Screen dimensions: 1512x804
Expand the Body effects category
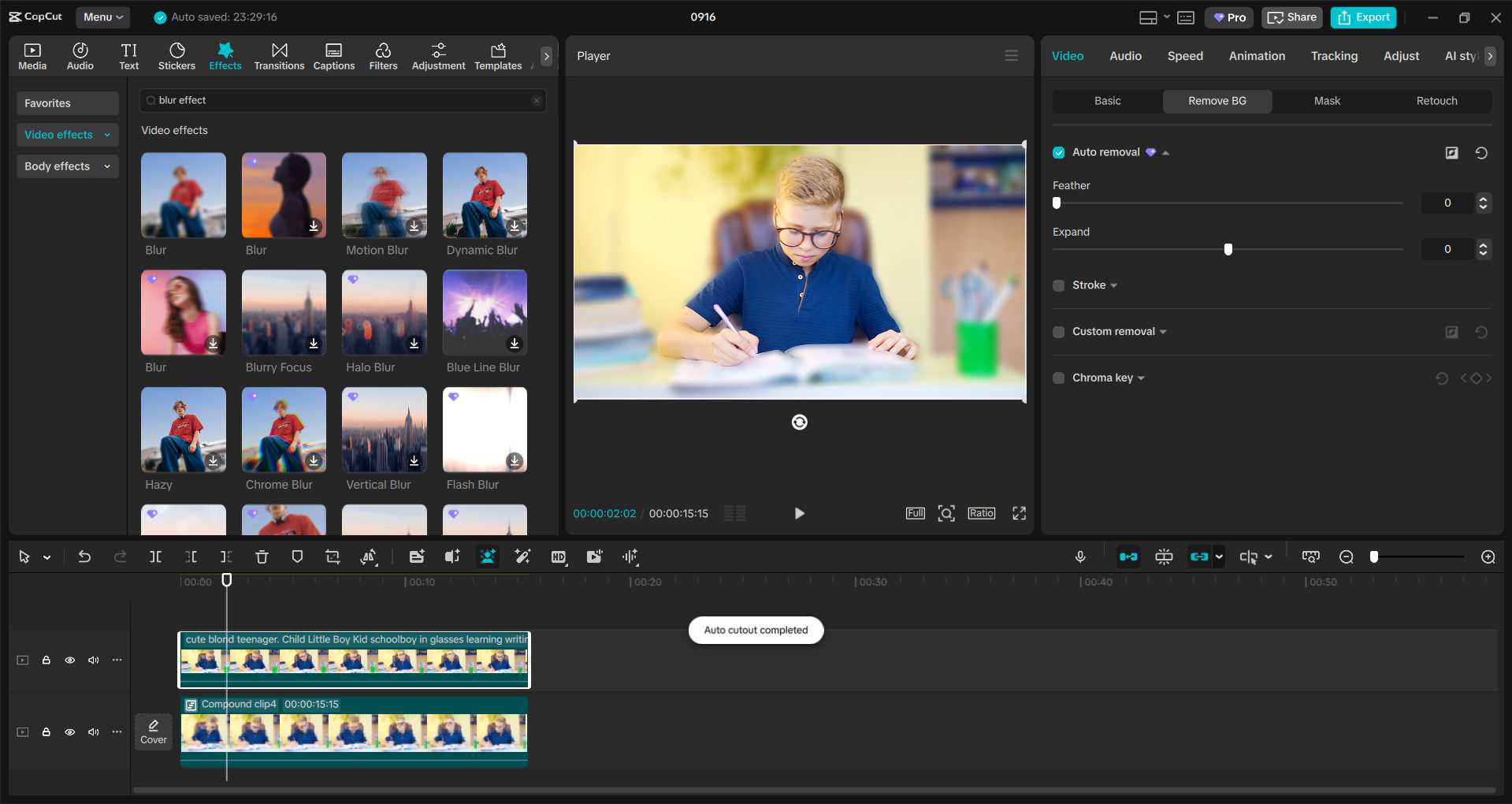[67, 166]
